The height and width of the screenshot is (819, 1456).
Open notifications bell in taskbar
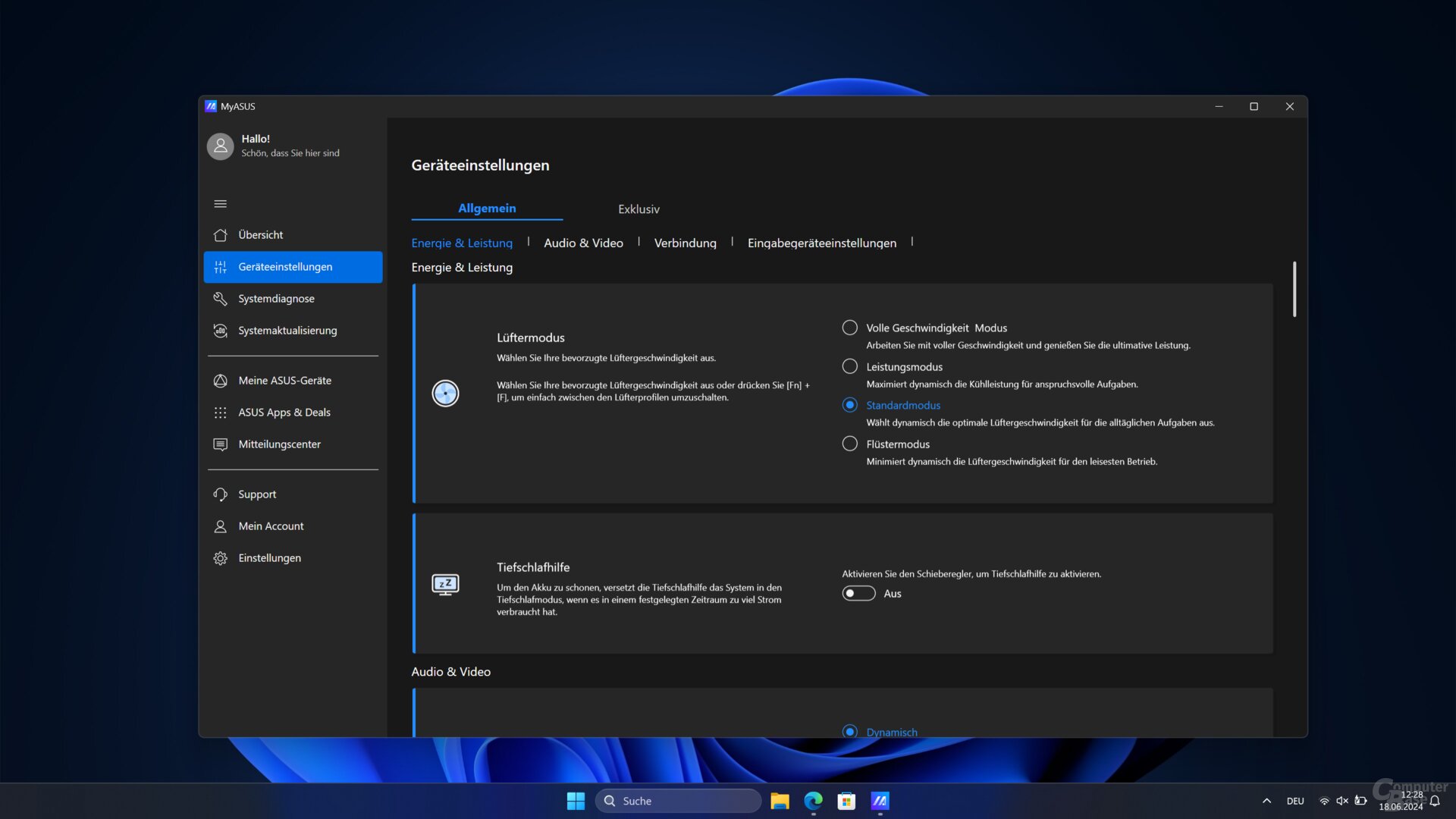[1435, 801]
